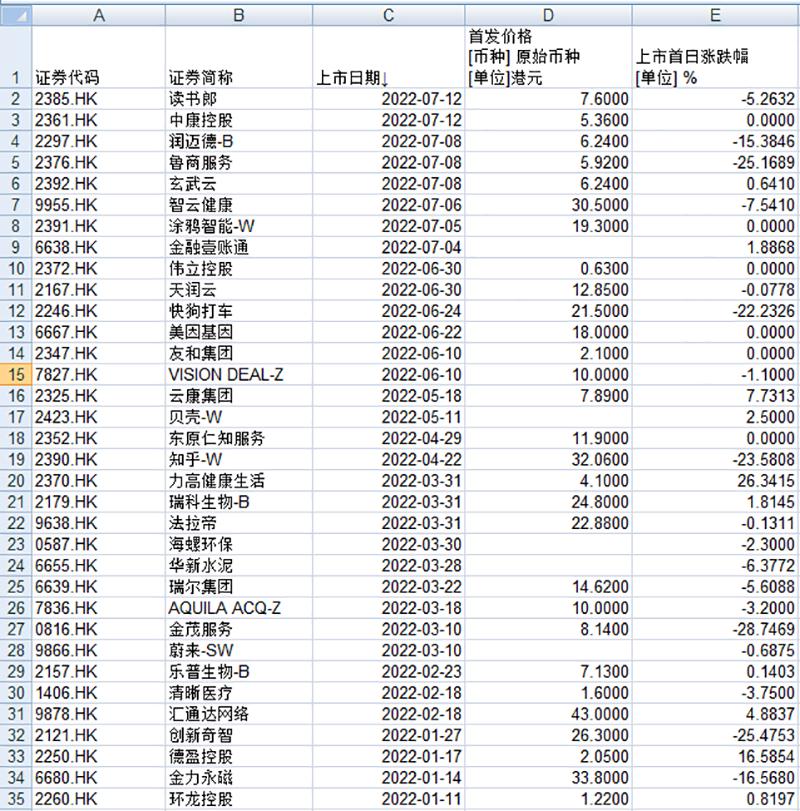Select cell 中康控股

tap(239, 120)
